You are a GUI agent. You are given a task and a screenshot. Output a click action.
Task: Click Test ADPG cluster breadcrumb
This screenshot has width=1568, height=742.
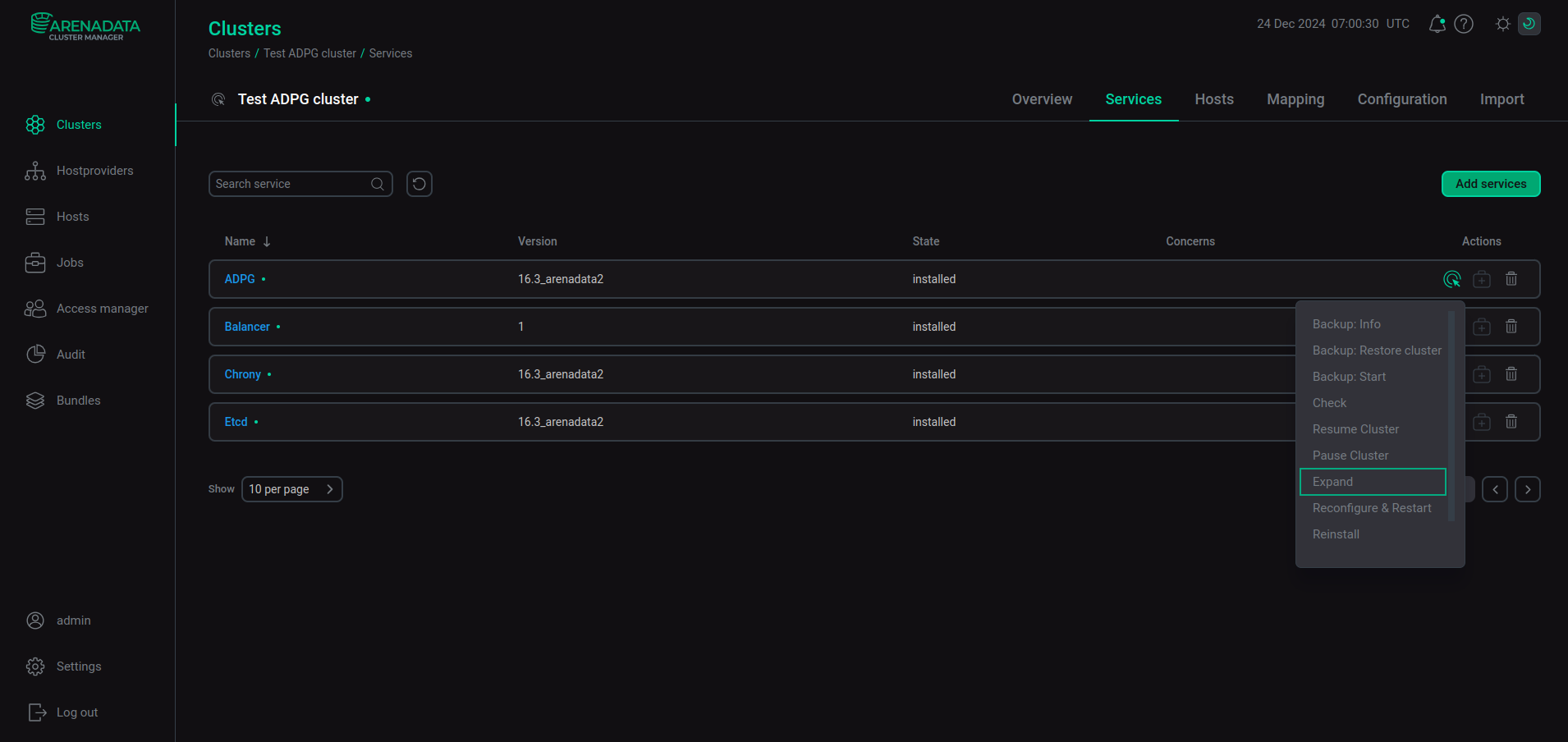point(309,53)
